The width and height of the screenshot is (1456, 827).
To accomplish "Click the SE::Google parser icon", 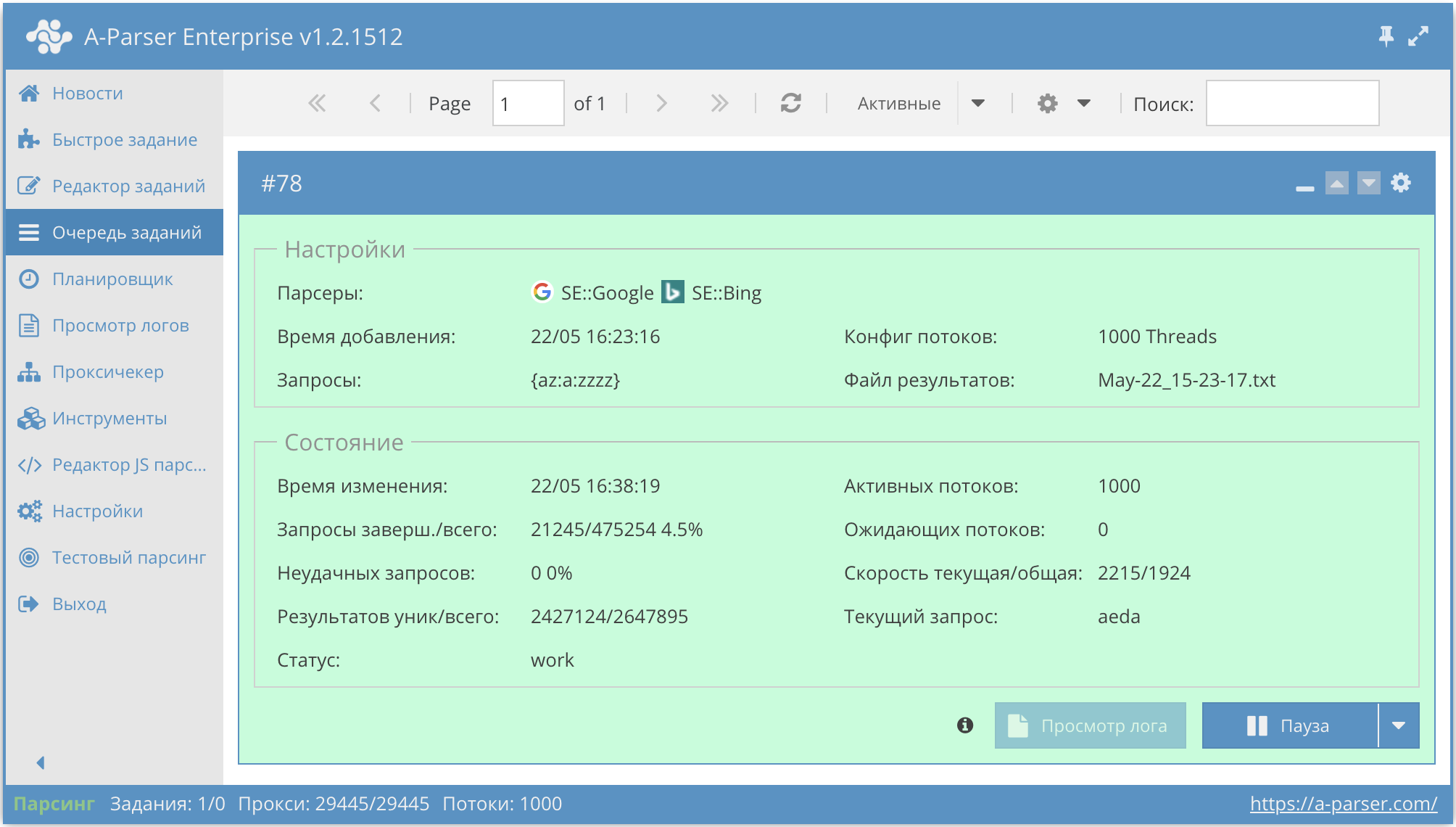I will 542,292.
